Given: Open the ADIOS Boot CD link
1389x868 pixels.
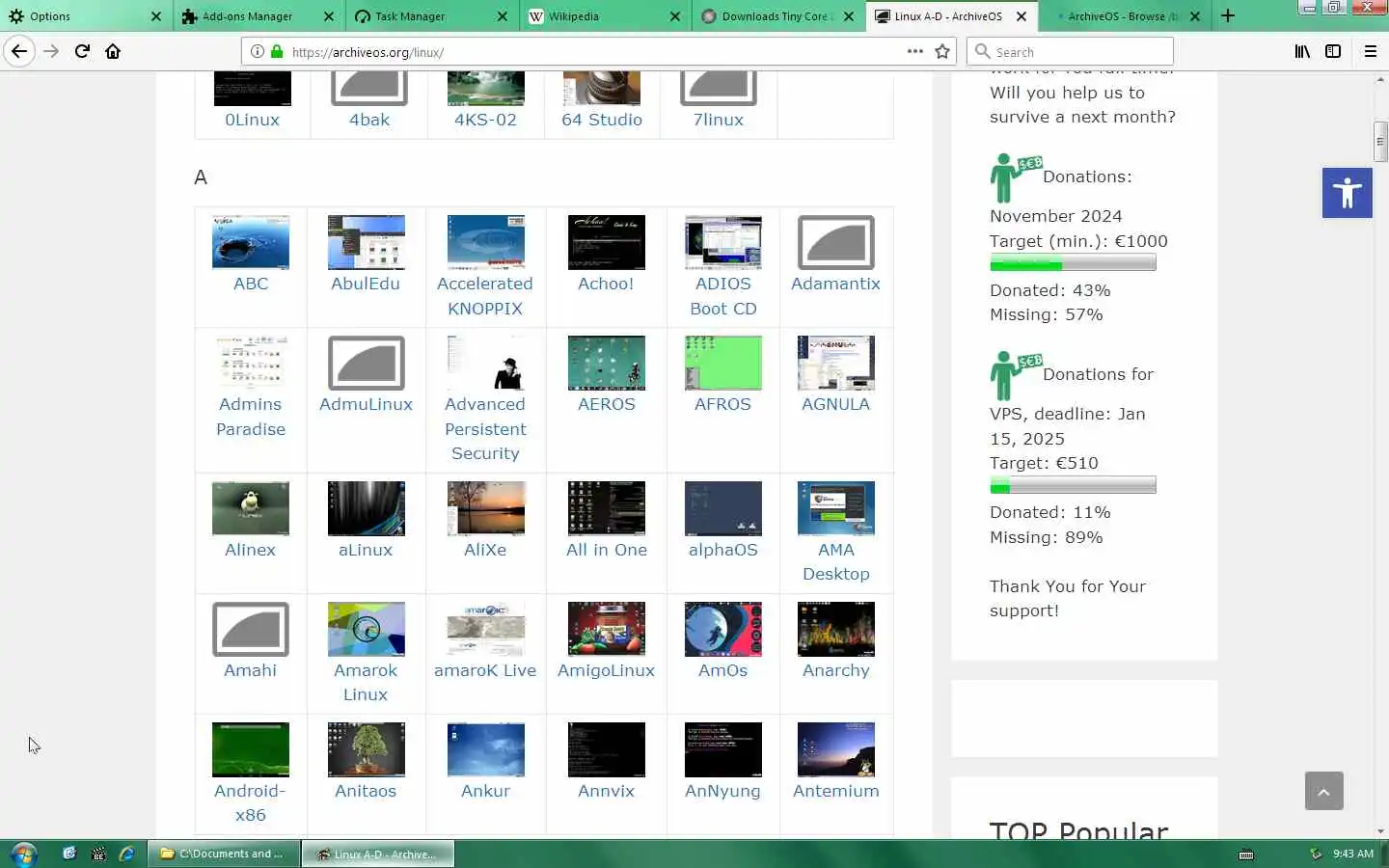Looking at the screenshot, I should (x=723, y=296).
